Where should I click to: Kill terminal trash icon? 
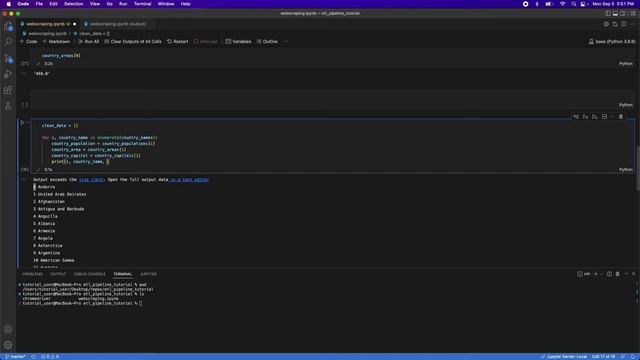pos(618,274)
